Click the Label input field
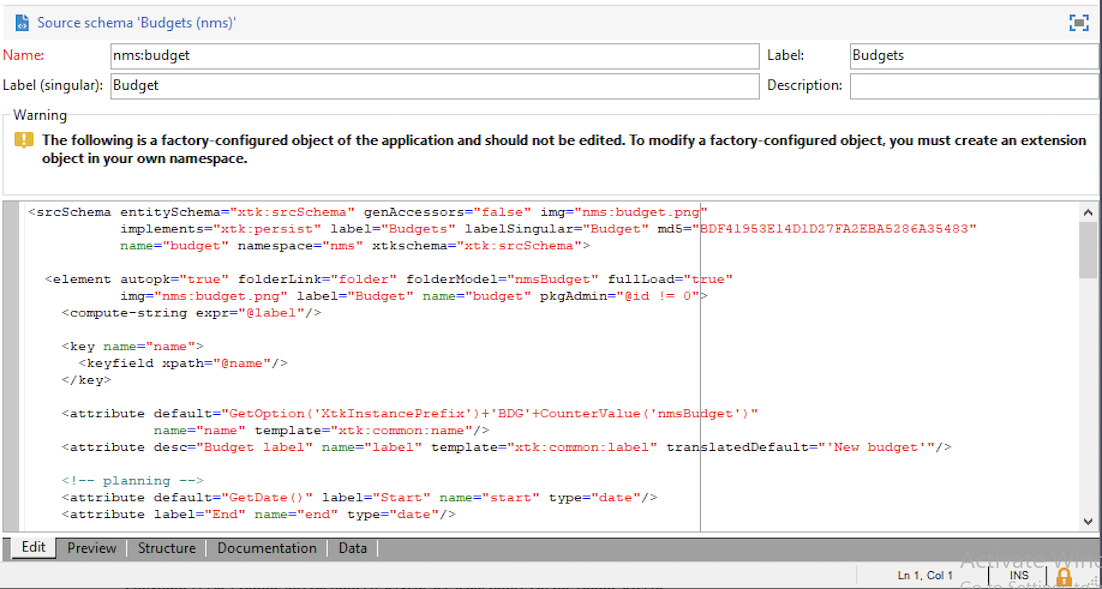Viewport: 1102px width, 589px height. pos(975,56)
